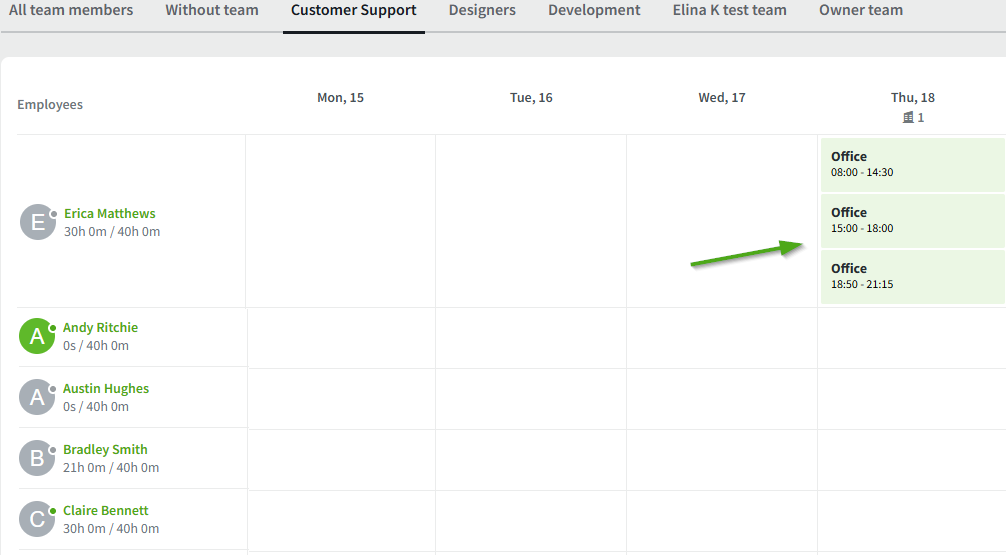Select the Office shift 15:00 - 18:00
This screenshot has width=1006, height=555.
coord(912,220)
